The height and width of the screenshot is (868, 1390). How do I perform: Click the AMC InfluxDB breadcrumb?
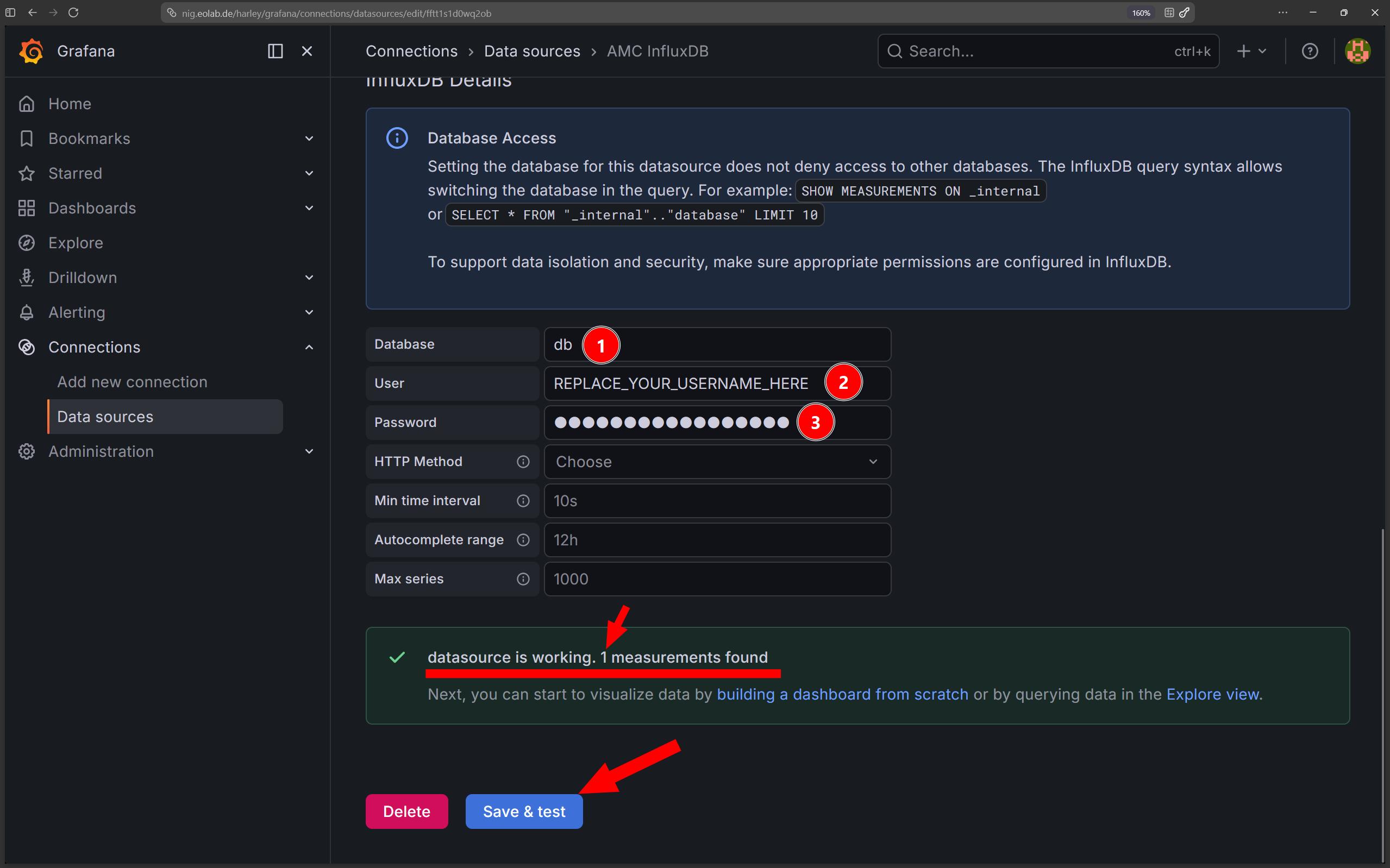tap(658, 51)
